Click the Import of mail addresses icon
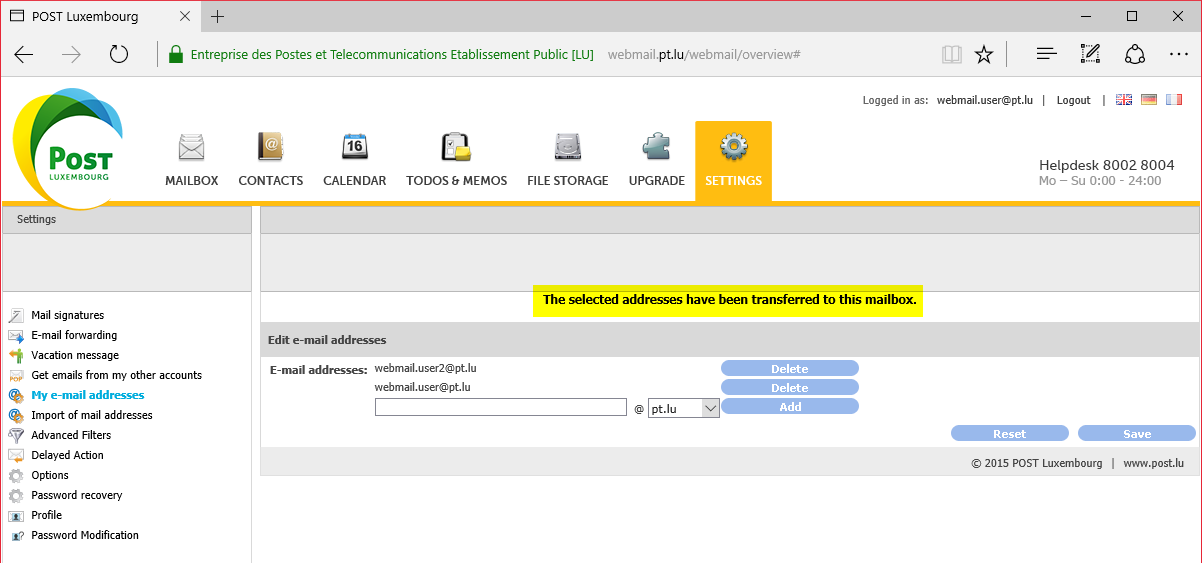The height and width of the screenshot is (563, 1202). [16, 415]
